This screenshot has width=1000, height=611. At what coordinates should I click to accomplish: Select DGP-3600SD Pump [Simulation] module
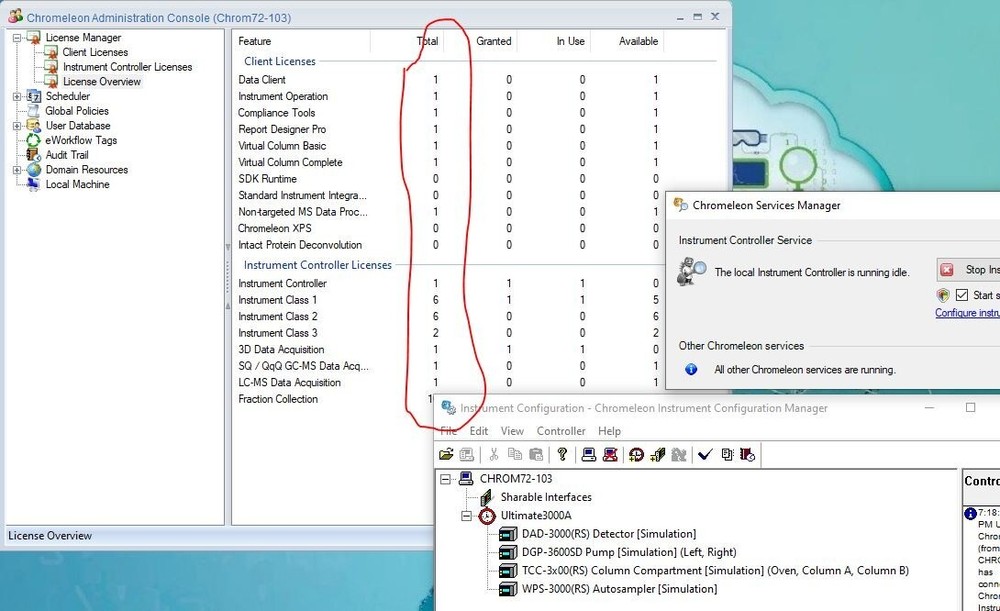(629, 552)
